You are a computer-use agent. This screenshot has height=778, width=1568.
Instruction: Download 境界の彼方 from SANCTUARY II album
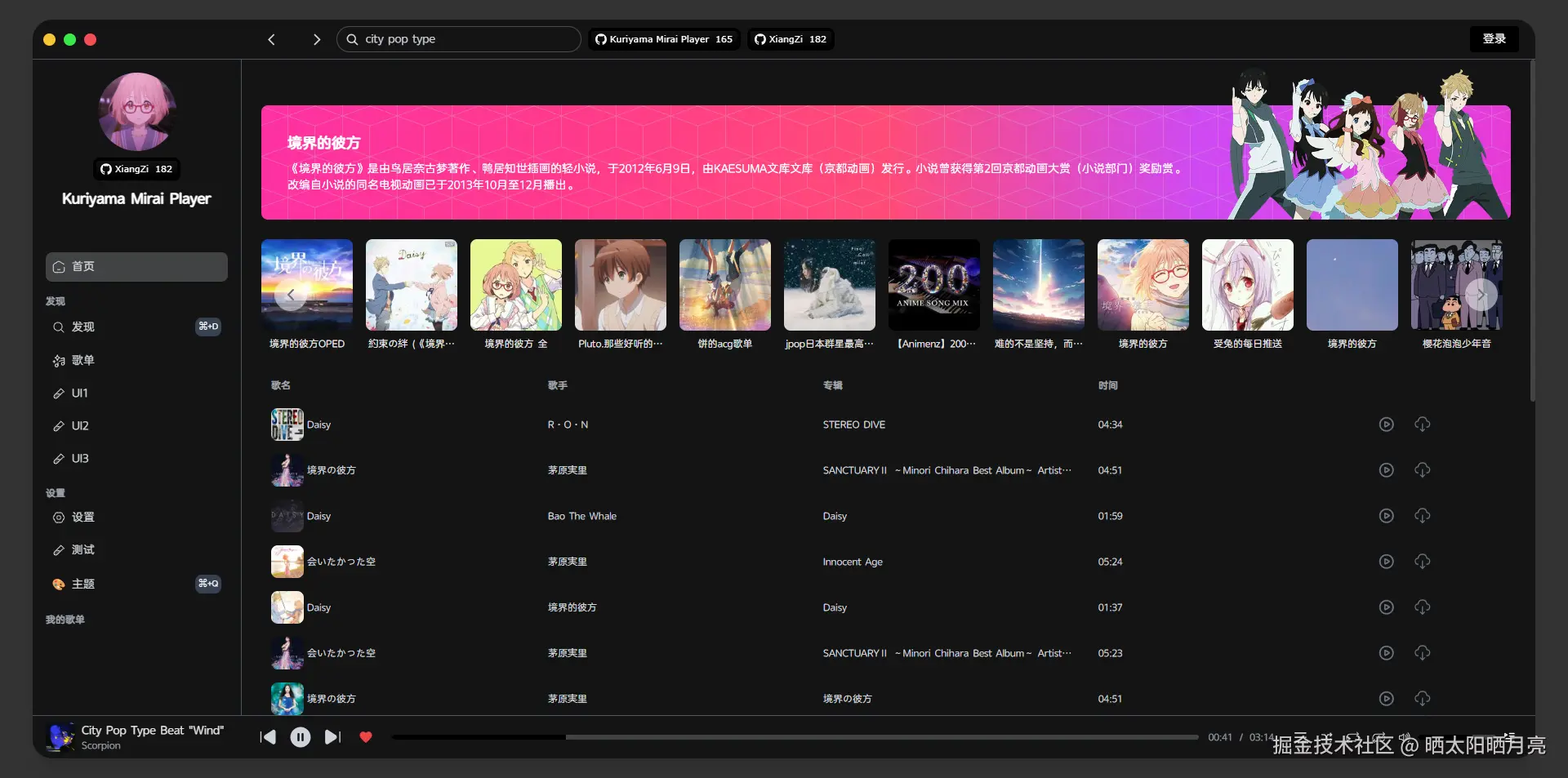(1423, 470)
